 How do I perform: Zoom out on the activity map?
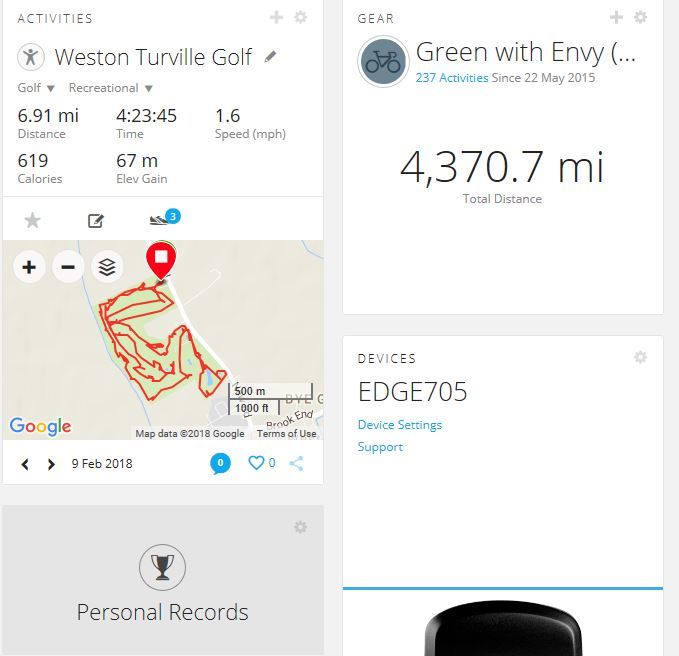68,267
